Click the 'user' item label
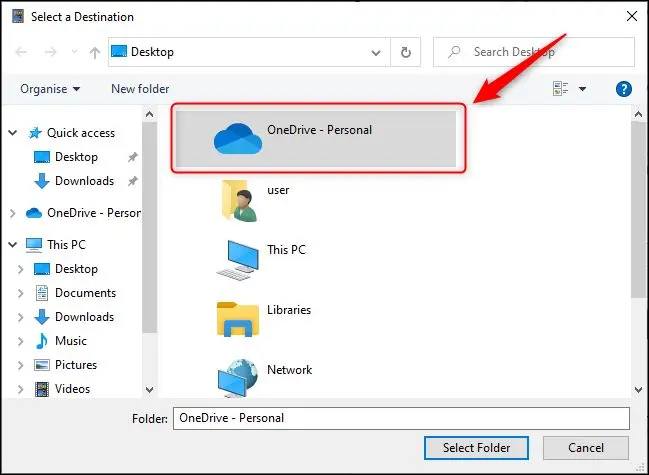 point(278,190)
